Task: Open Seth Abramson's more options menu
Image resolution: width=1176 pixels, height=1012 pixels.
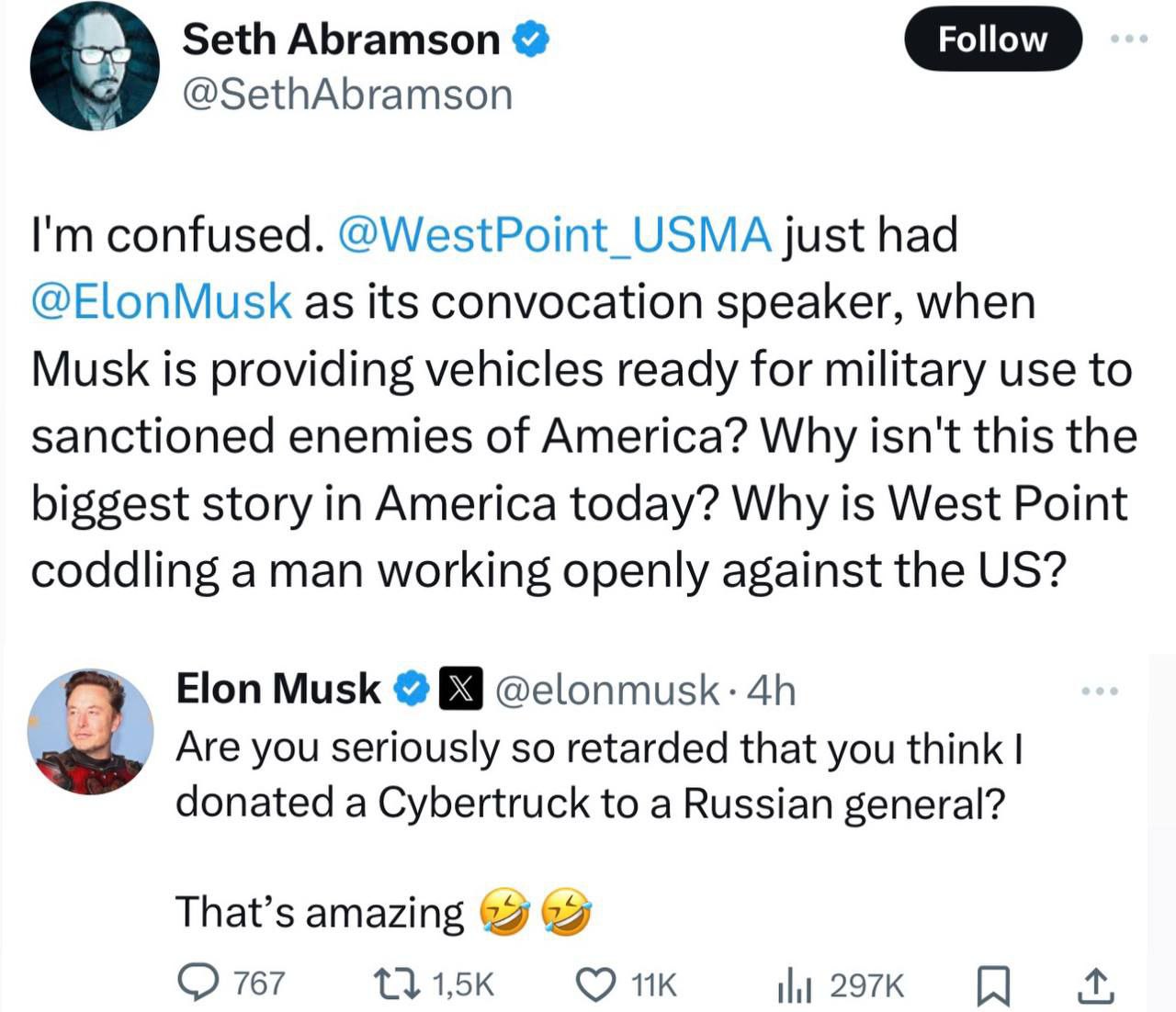Action: click(x=1129, y=39)
